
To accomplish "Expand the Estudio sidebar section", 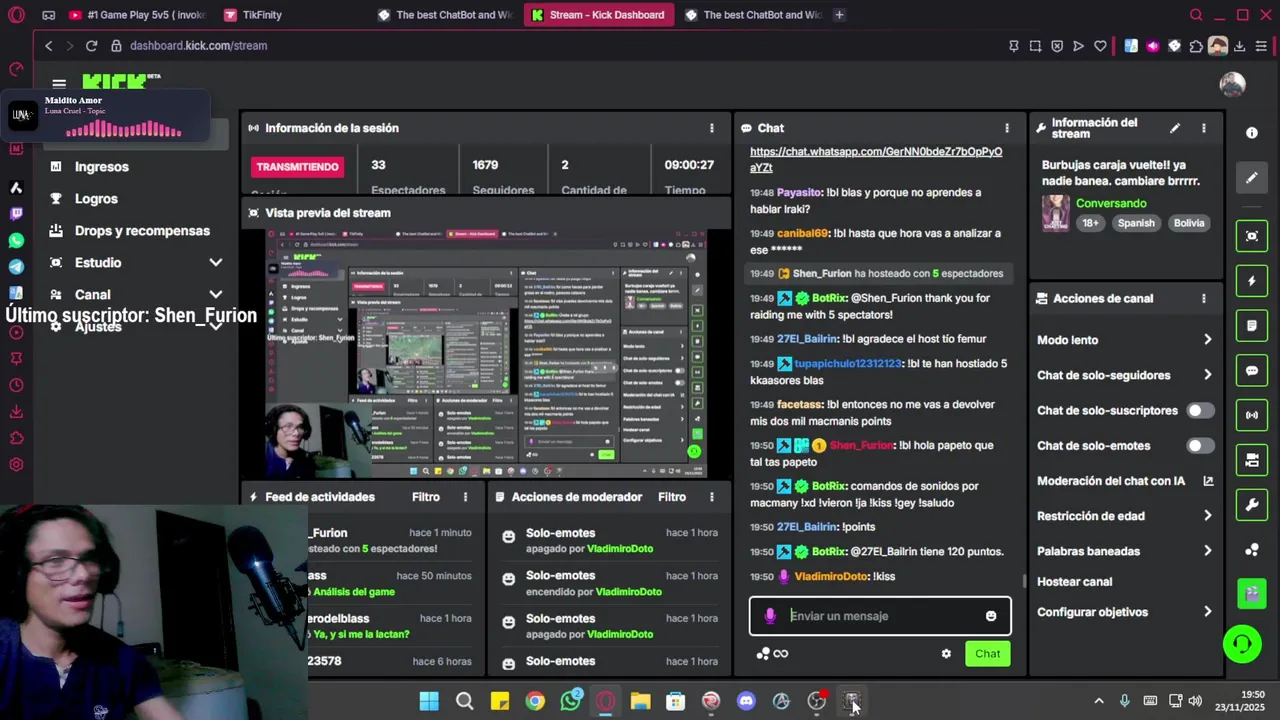I will pyautogui.click(x=215, y=263).
